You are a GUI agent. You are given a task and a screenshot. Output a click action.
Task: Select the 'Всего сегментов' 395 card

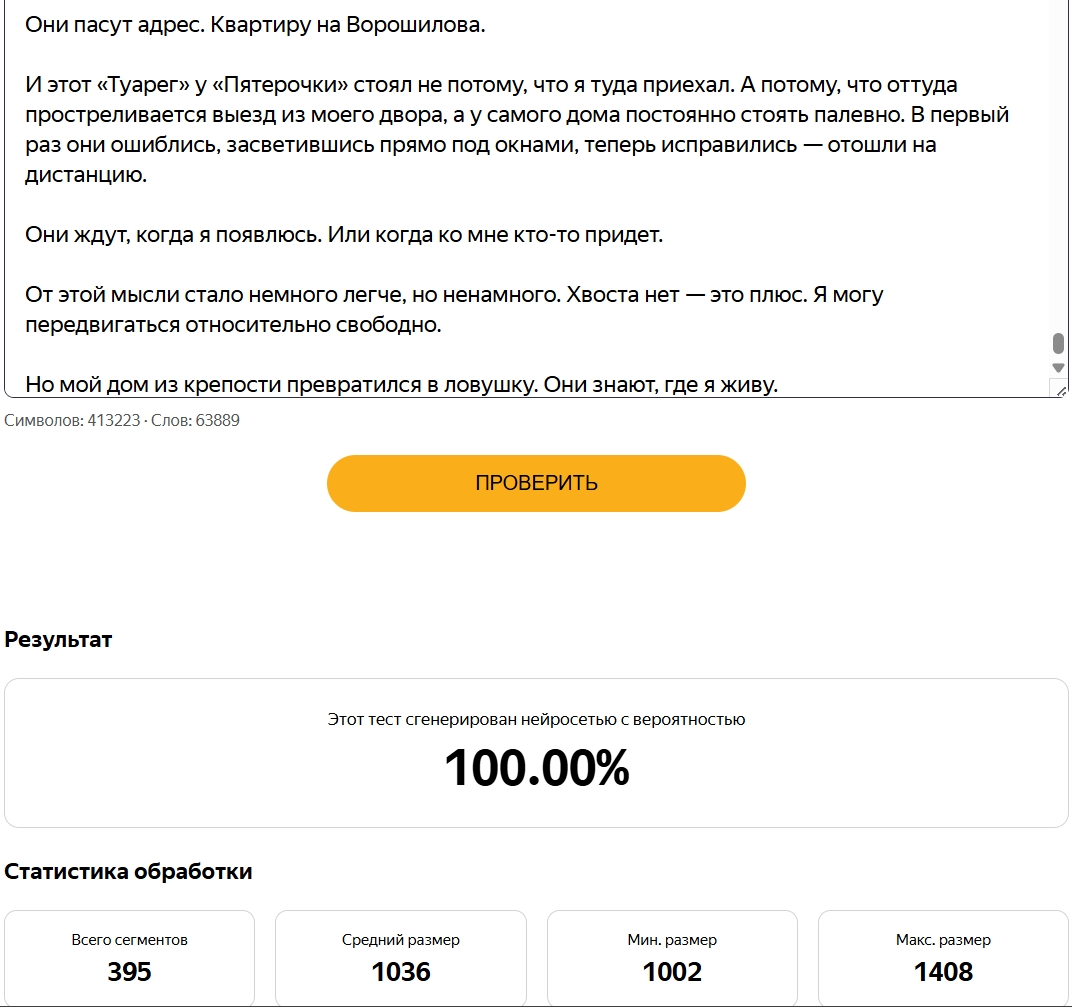click(129, 958)
